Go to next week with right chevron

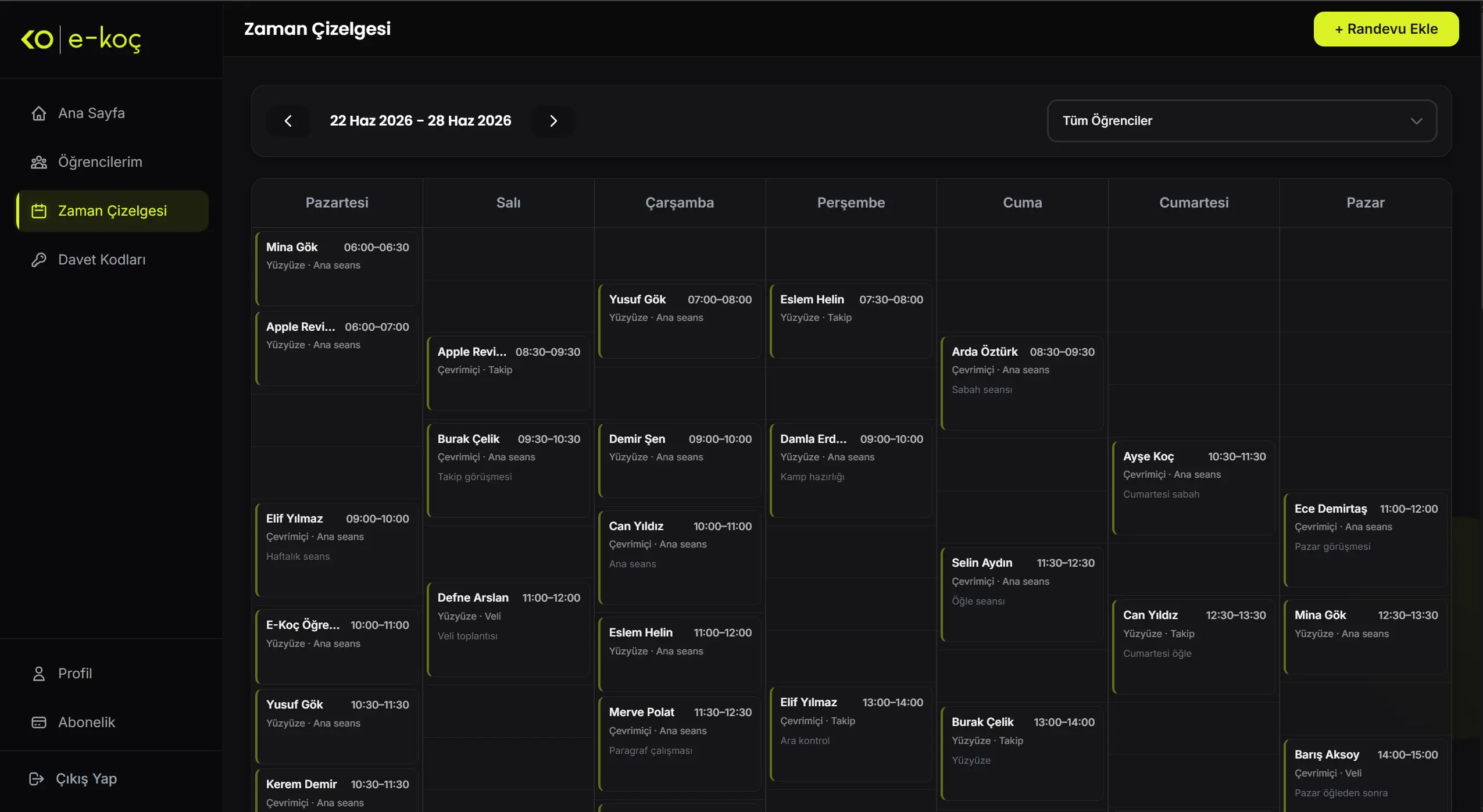[x=553, y=121]
